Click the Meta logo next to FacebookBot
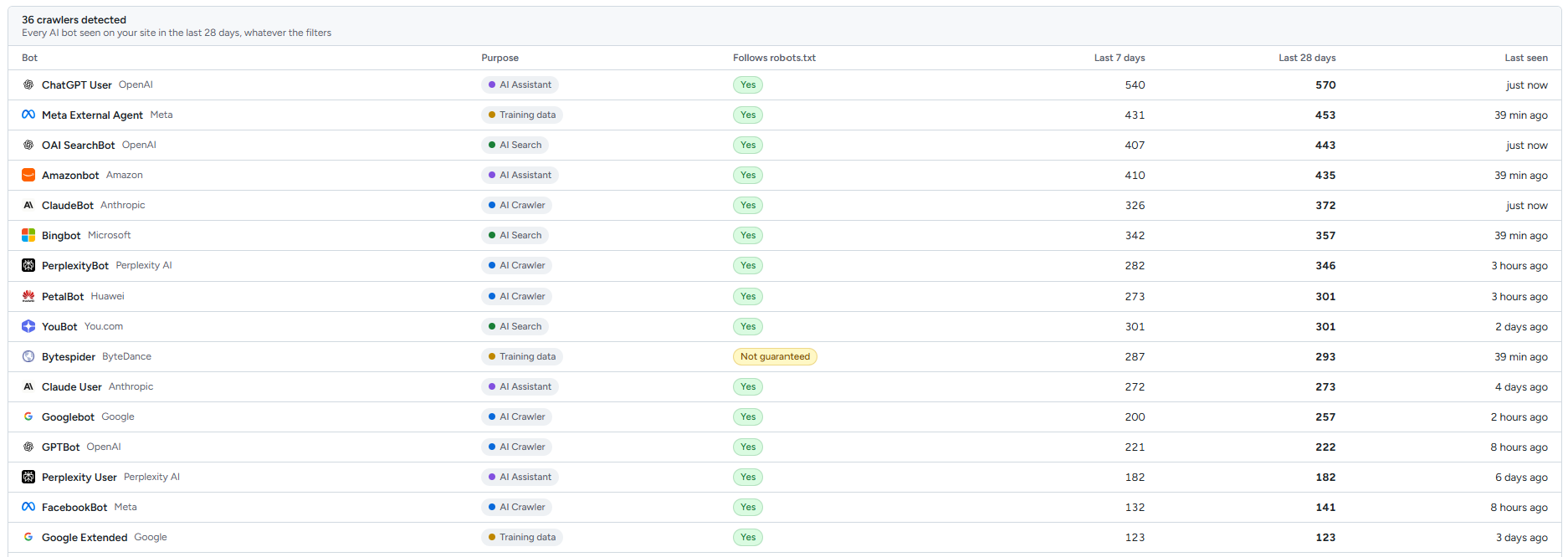Screen dimensions: 1568x557 [28, 507]
